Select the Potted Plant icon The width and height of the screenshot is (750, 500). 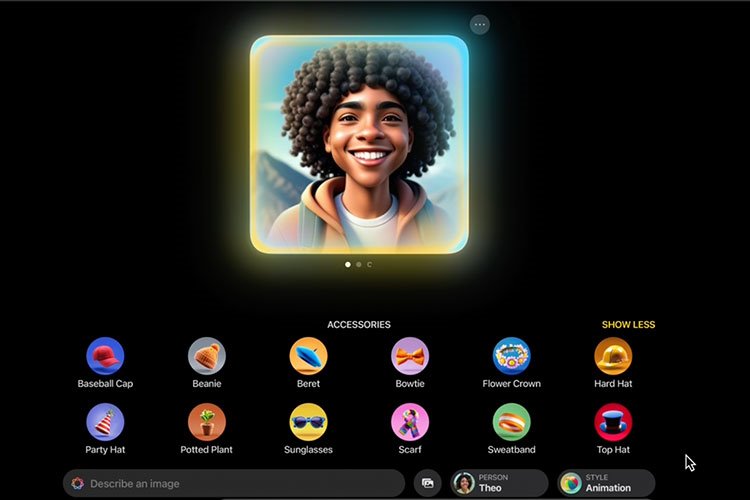point(207,422)
